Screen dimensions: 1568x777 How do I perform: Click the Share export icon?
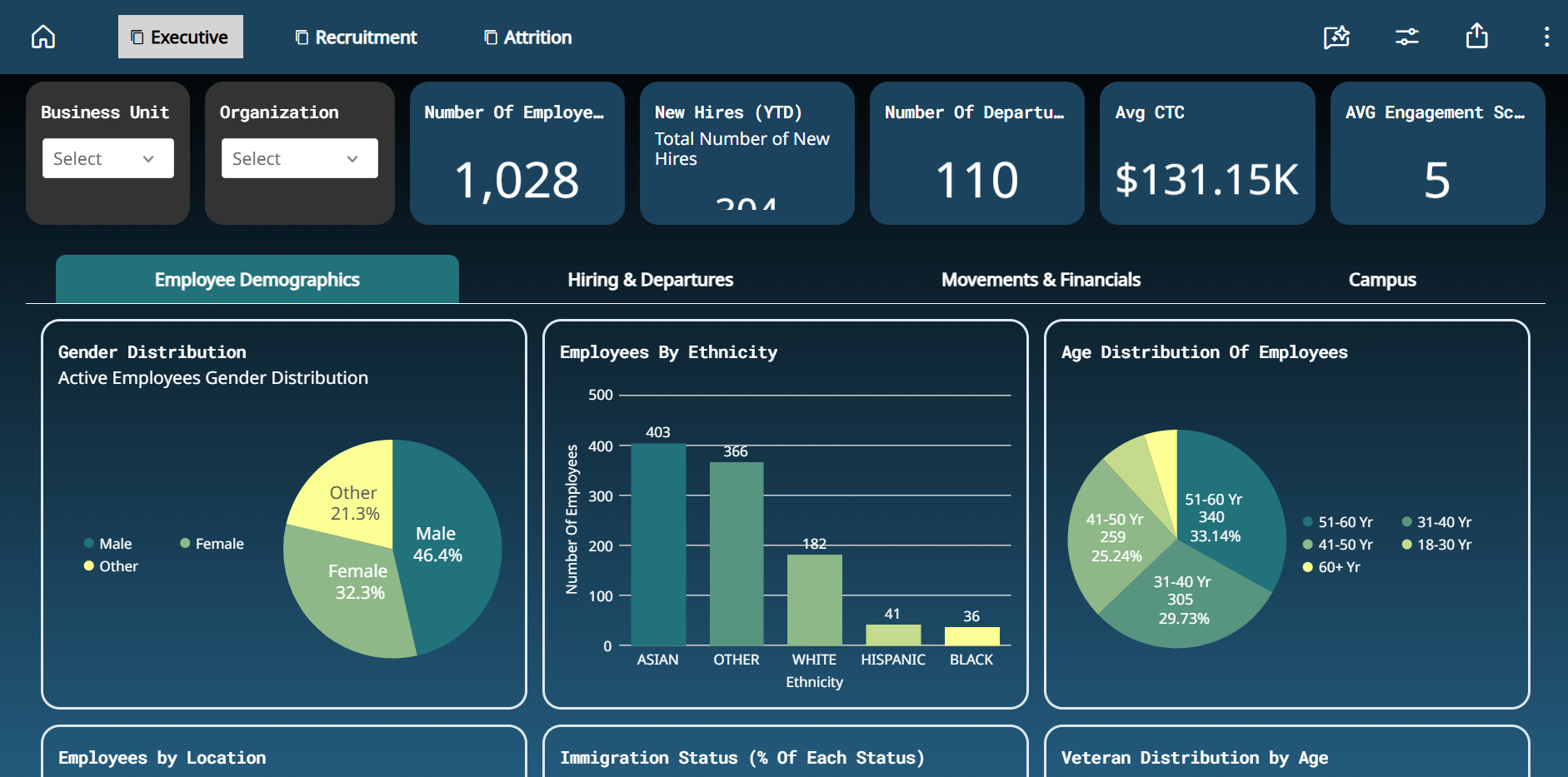(1477, 36)
